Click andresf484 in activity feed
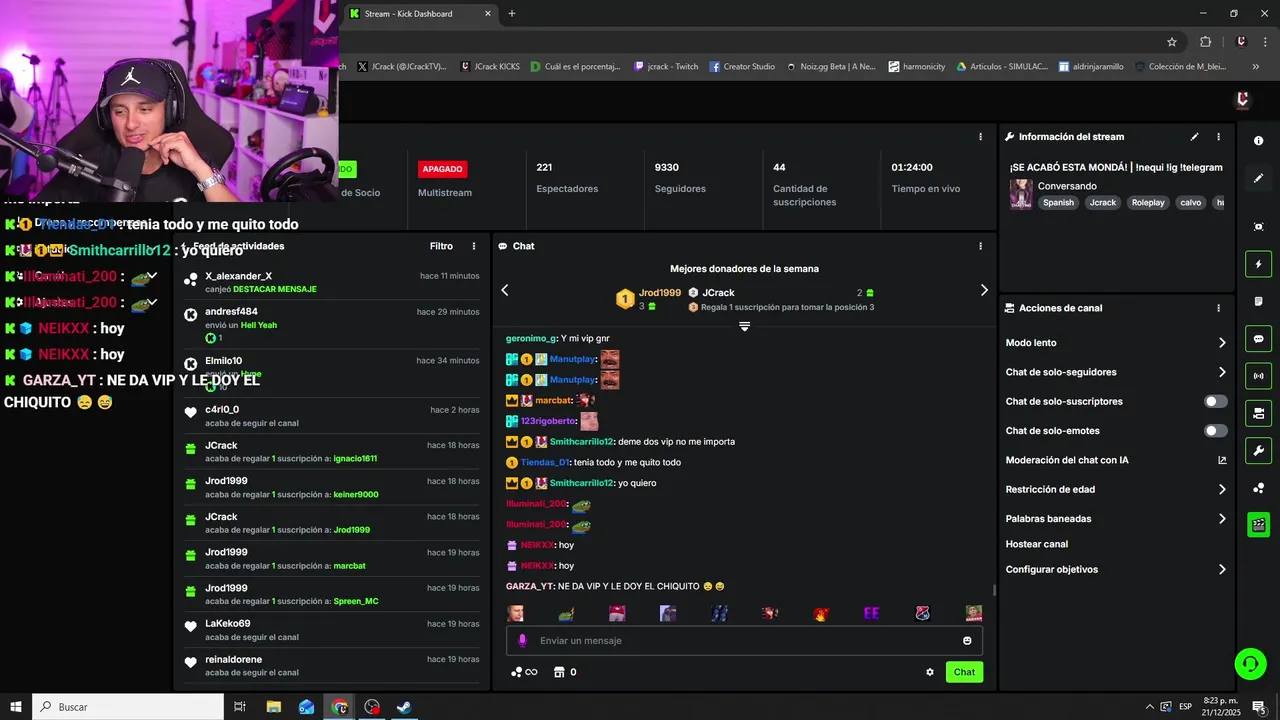The height and width of the screenshot is (720, 1280). 231,312
